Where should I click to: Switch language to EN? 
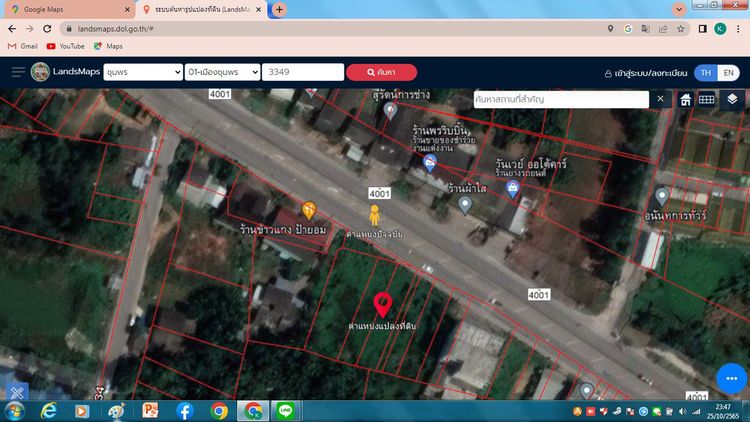click(x=730, y=73)
